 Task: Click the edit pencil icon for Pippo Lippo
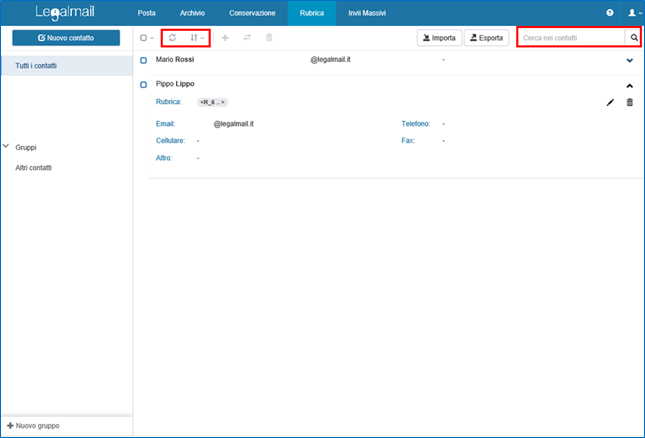[610, 102]
